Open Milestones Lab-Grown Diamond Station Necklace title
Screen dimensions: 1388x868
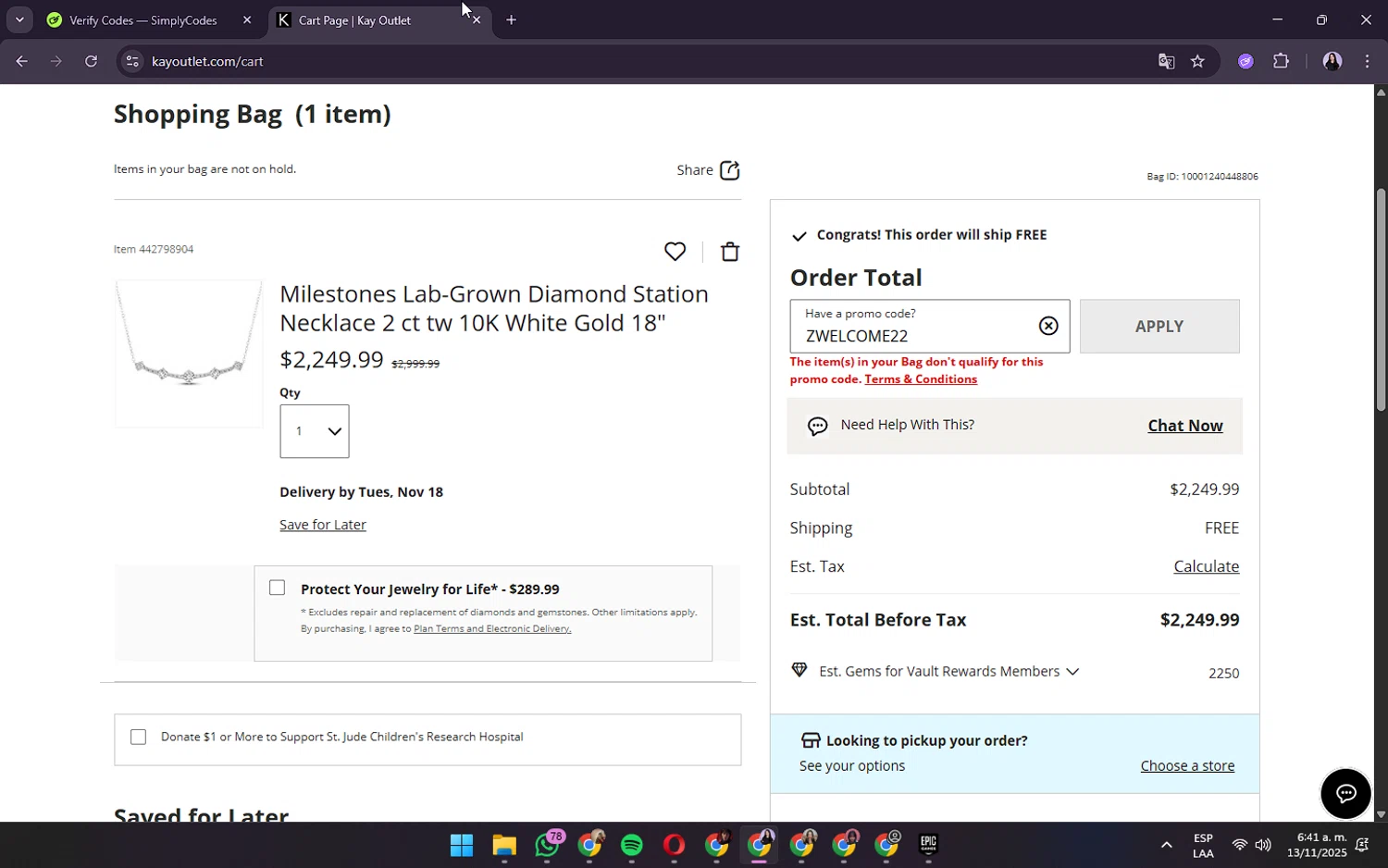(494, 308)
